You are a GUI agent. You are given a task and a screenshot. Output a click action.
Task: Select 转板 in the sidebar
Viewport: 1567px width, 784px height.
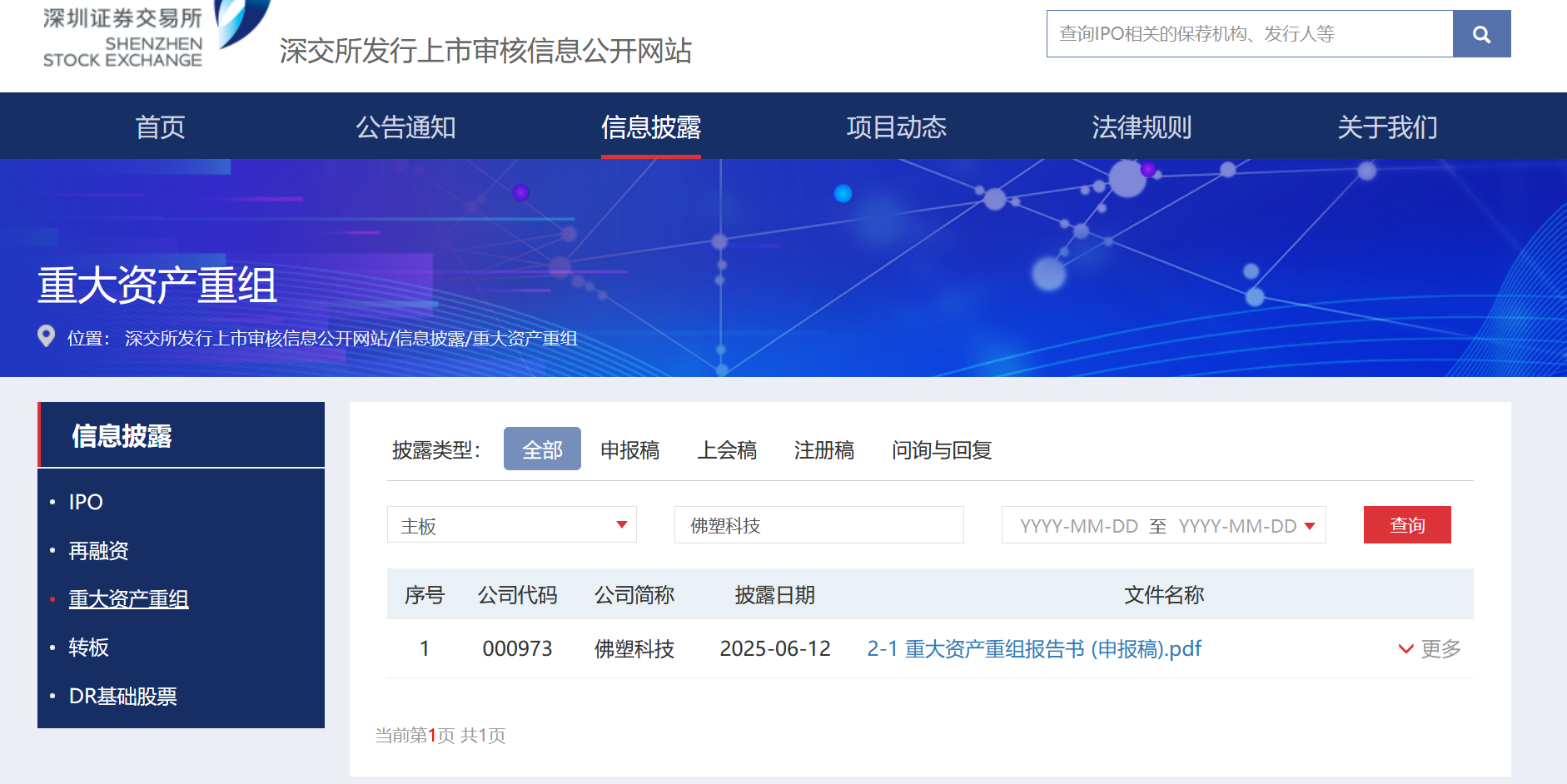point(88,648)
